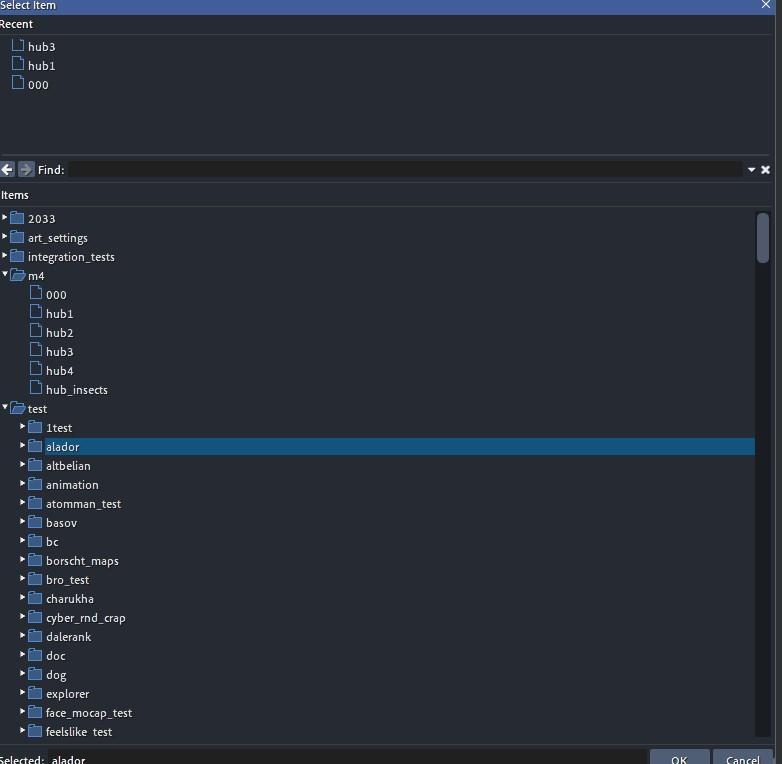Viewport: 782px width, 764px height.
Task: Collapse the test folder
Action: 5,408
